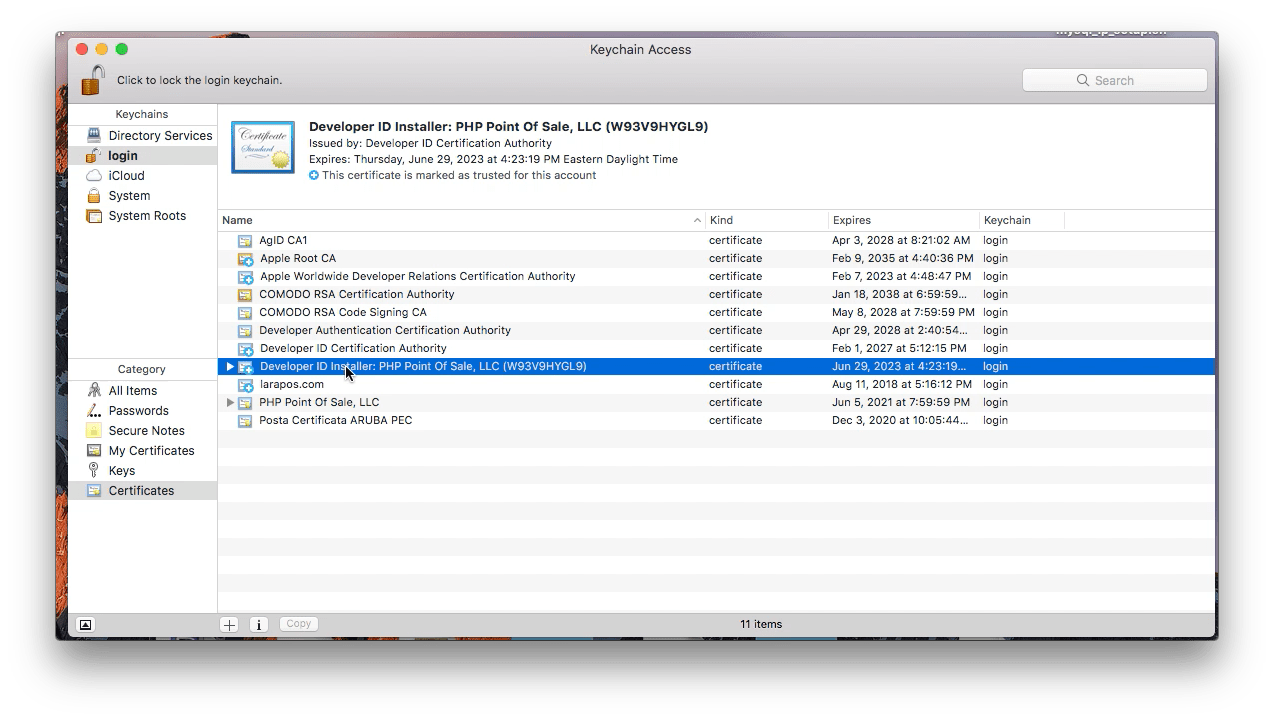
Task: Click expiry date Jun 5, 2021 cell
Action: click(x=900, y=402)
